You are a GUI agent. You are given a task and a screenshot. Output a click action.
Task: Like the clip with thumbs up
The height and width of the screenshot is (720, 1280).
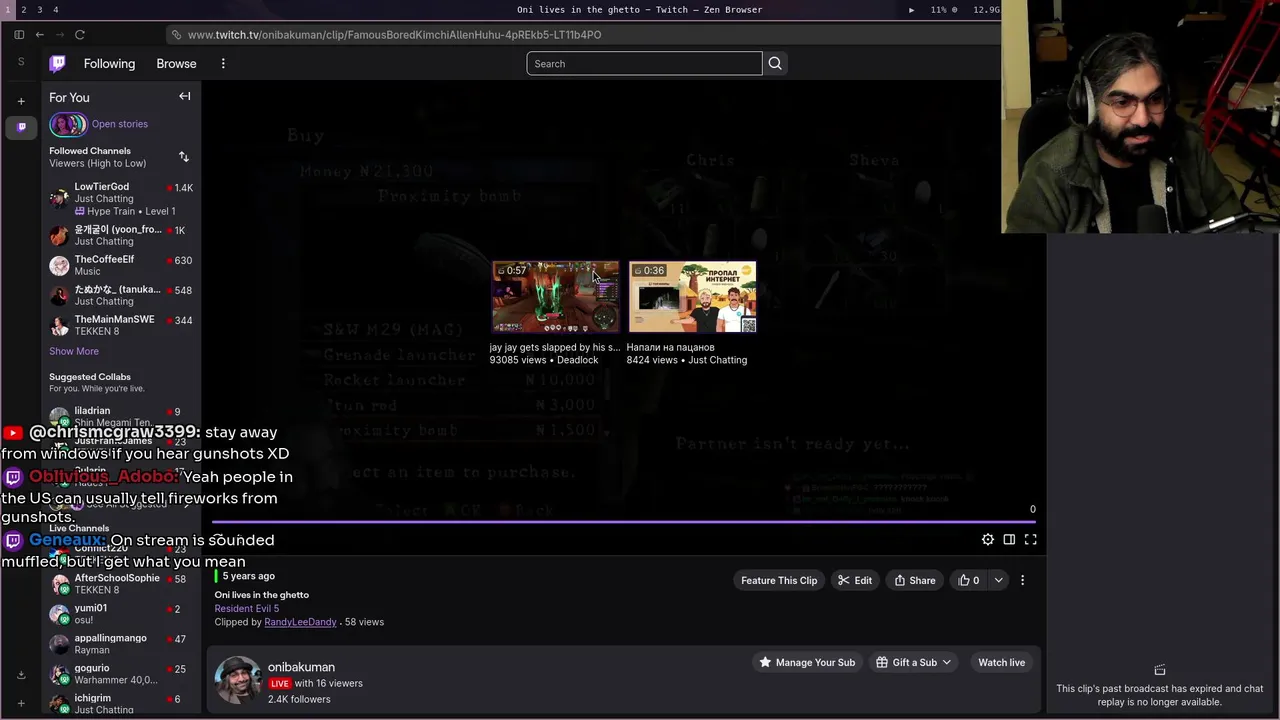point(969,580)
